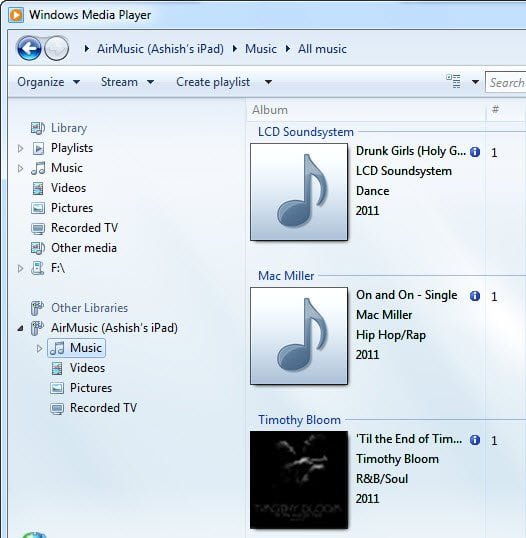The height and width of the screenshot is (538, 526).
Task: Select Videos under Library
Action: click(x=68, y=188)
